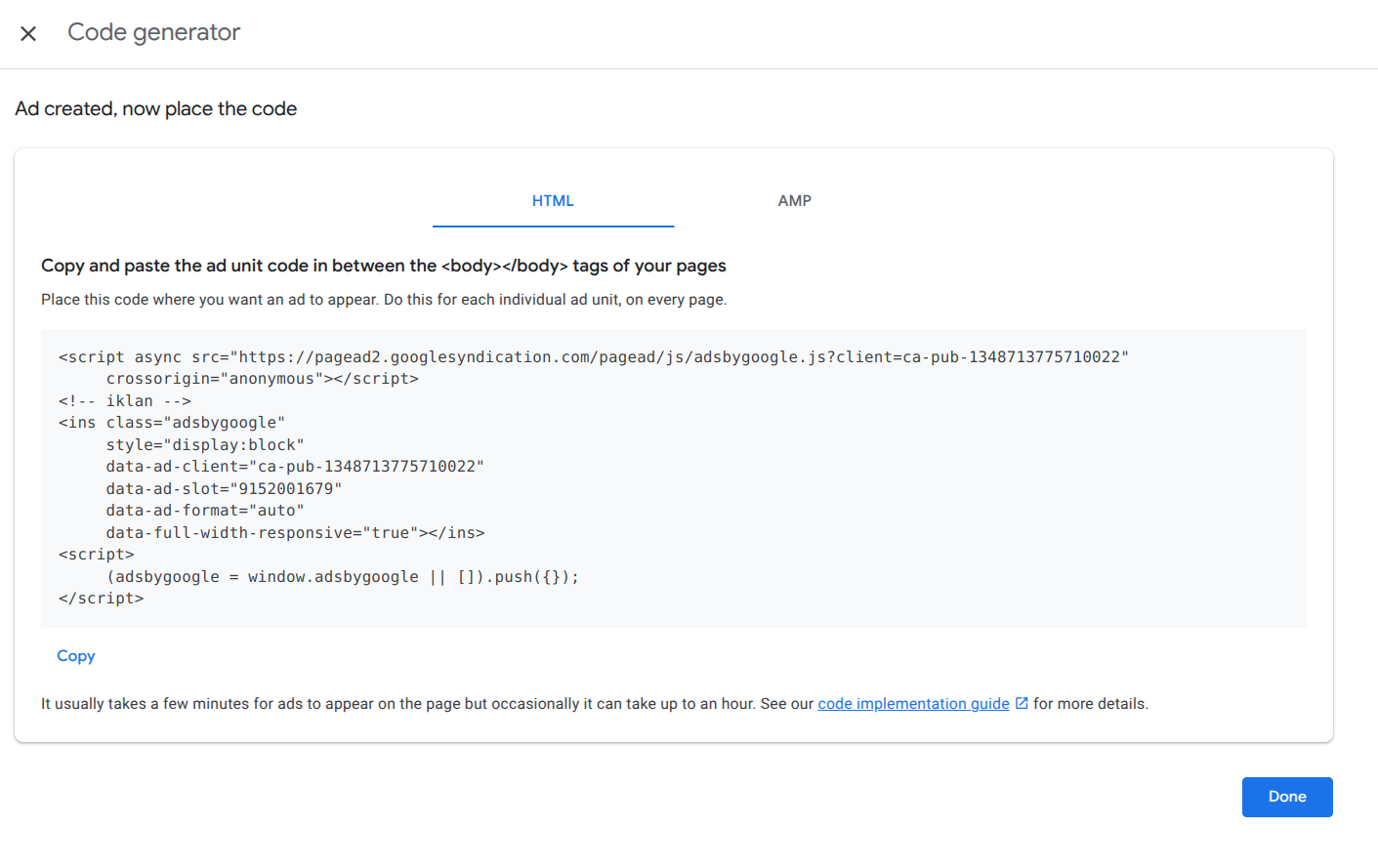The height and width of the screenshot is (868, 1378).
Task: Click the data-ad-format="auto" line
Action: 205,511
